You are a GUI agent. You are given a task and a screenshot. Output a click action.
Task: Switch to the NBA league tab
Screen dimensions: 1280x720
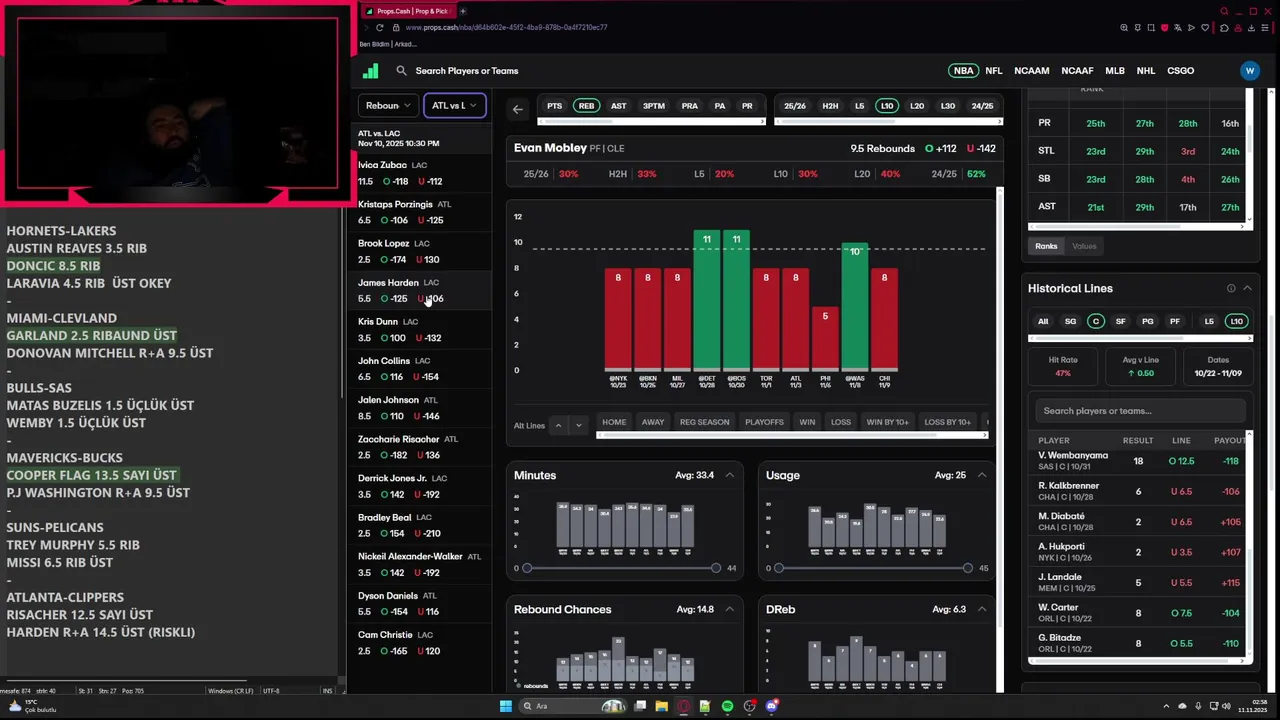coord(963,71)
